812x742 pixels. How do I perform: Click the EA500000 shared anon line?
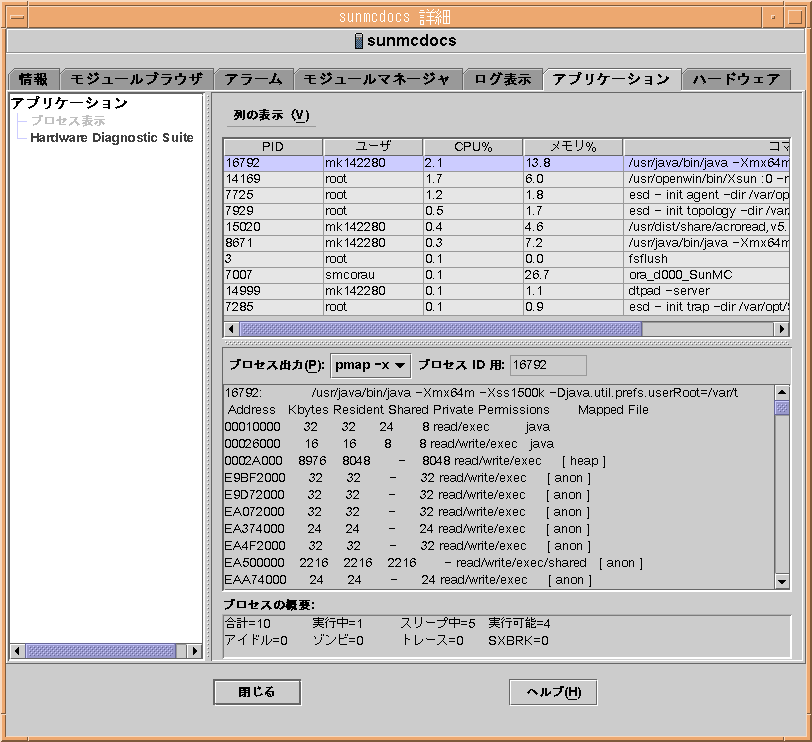click(433, 563)
